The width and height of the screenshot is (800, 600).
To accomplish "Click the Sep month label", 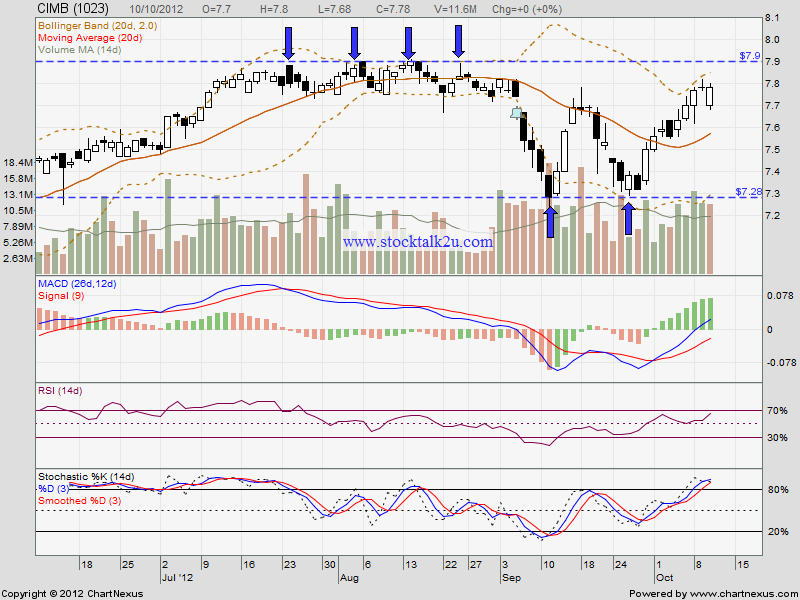I will (x=511, y=578).
